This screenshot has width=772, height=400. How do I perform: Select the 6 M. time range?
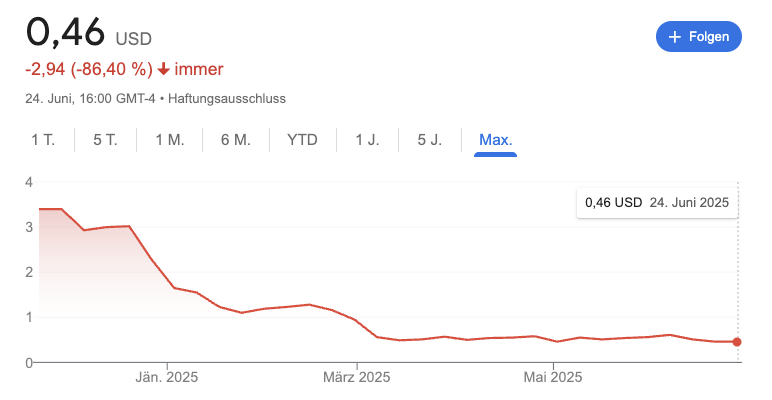[x=235, y=140]
